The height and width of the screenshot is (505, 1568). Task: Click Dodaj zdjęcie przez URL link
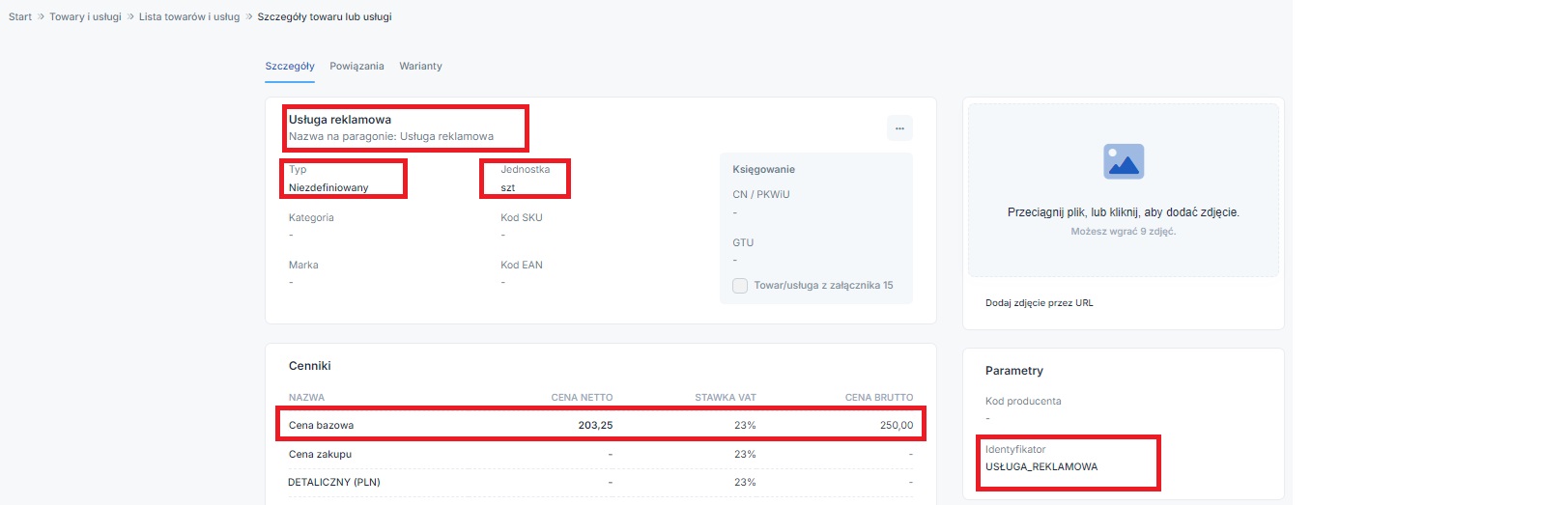pyautogui.click(x=1040, y=303)
